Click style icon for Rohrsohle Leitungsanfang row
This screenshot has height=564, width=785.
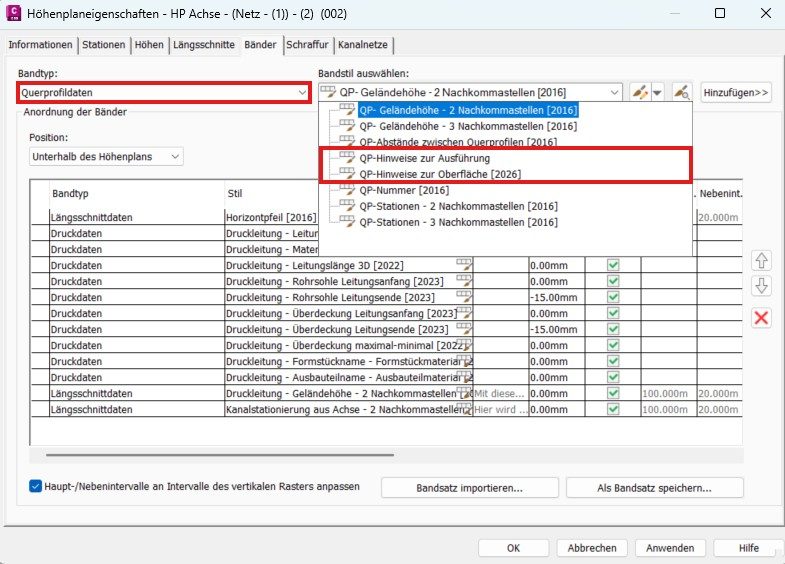(464, 280)
